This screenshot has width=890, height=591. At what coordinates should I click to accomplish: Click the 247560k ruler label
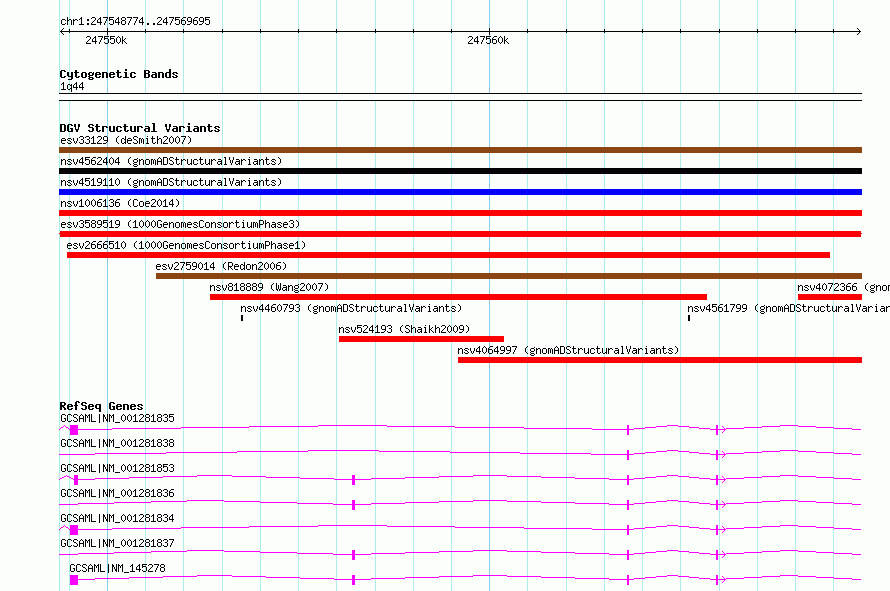[x=488, y=40]
